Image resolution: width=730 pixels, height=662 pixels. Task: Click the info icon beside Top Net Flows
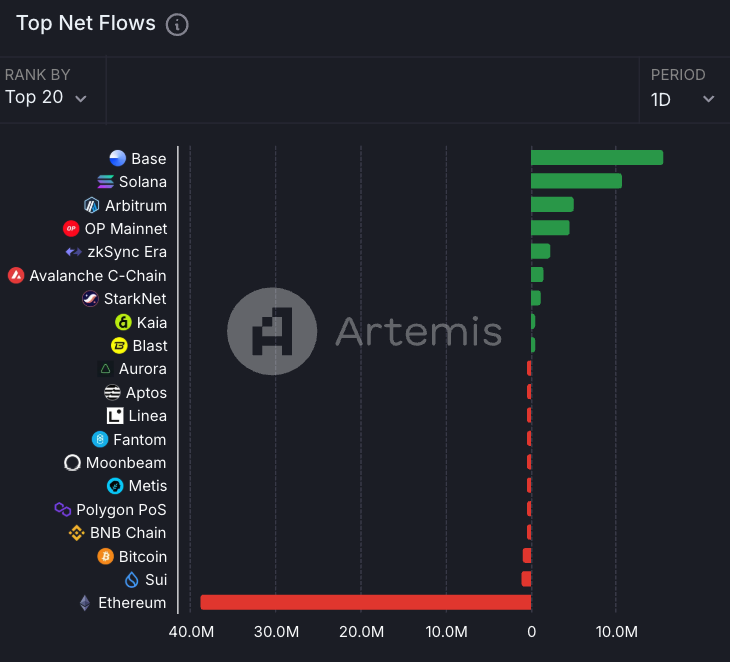[177, 25]
